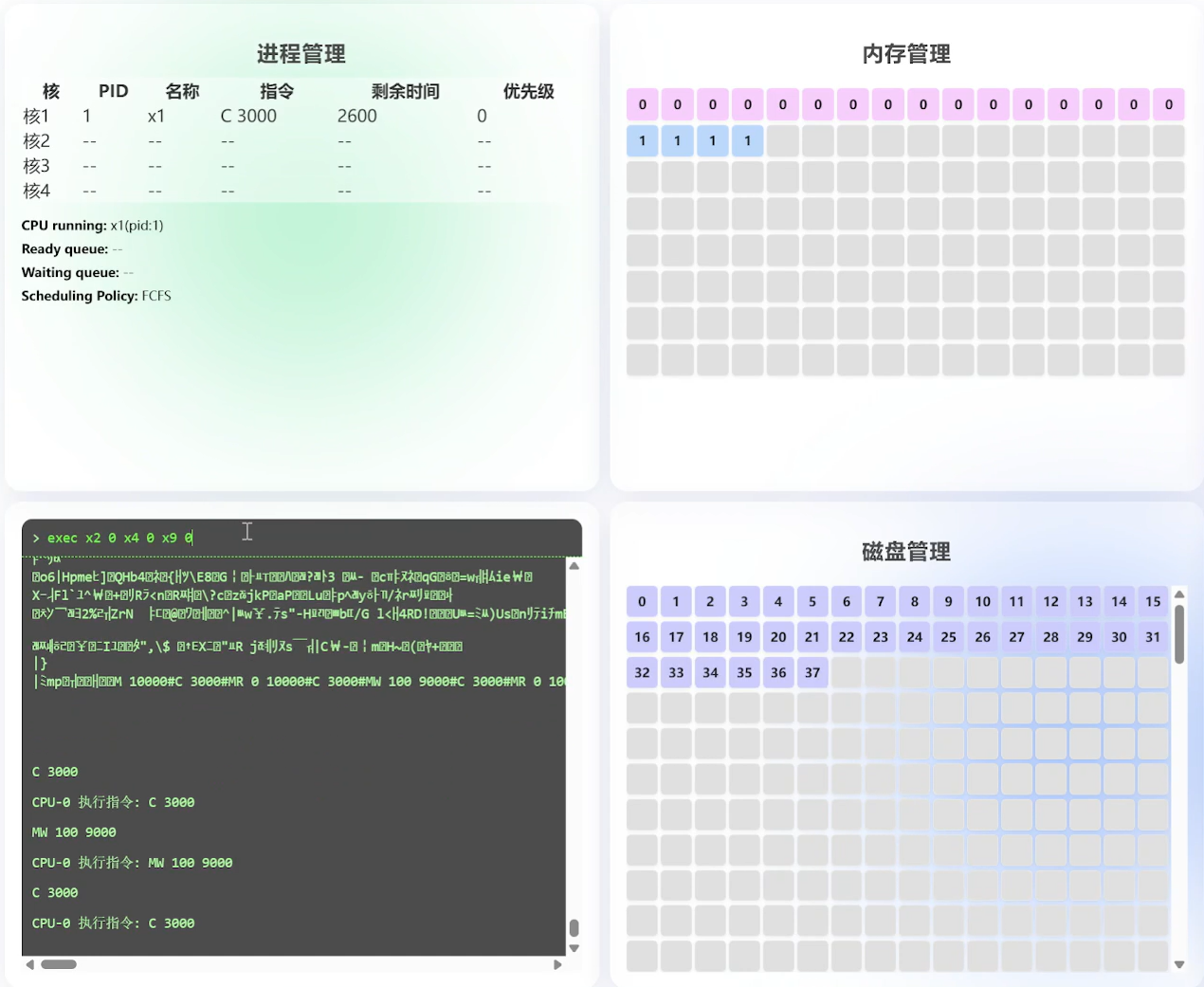The height and width of the screenshot is (987, 1204).
Task: Click the terminal's scroll down arrow
Action: coord(574,948)
